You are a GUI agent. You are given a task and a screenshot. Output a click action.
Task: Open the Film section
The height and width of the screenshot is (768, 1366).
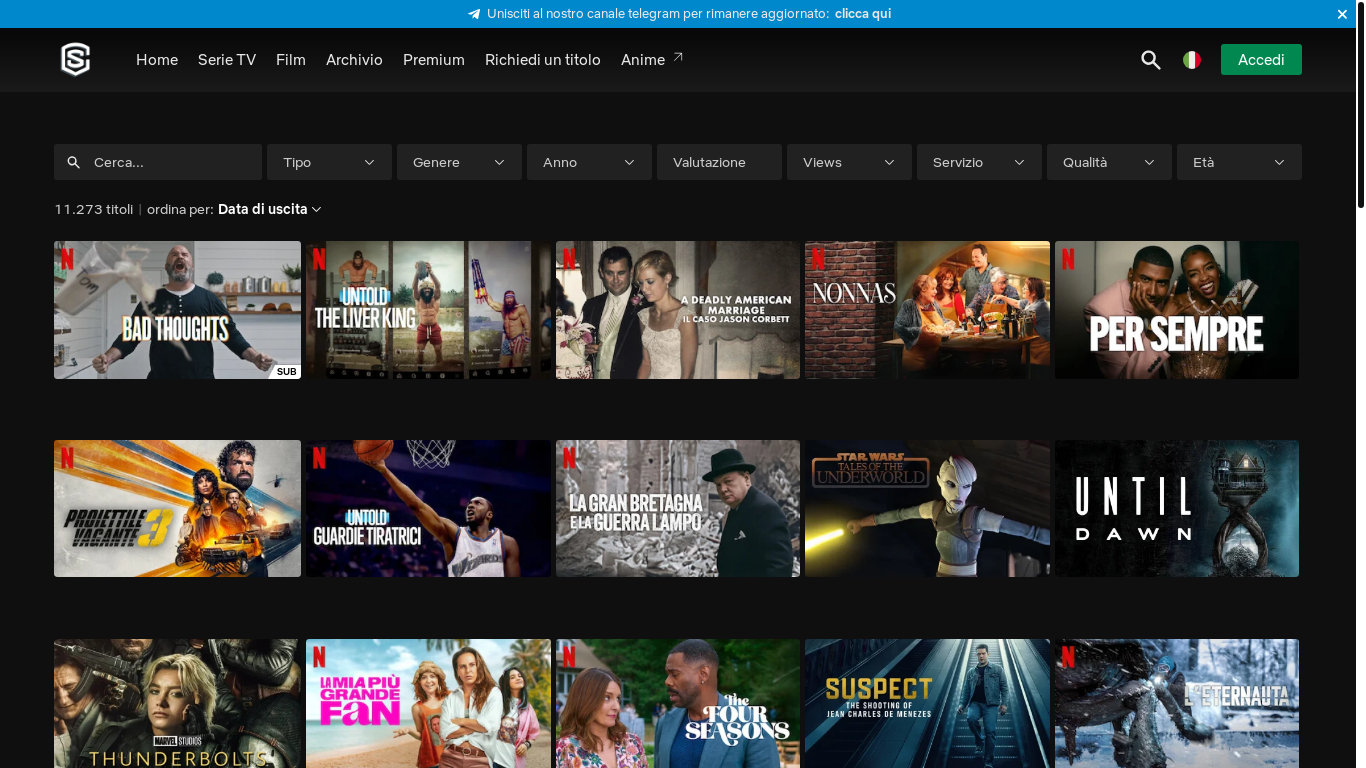coord(291,60)
